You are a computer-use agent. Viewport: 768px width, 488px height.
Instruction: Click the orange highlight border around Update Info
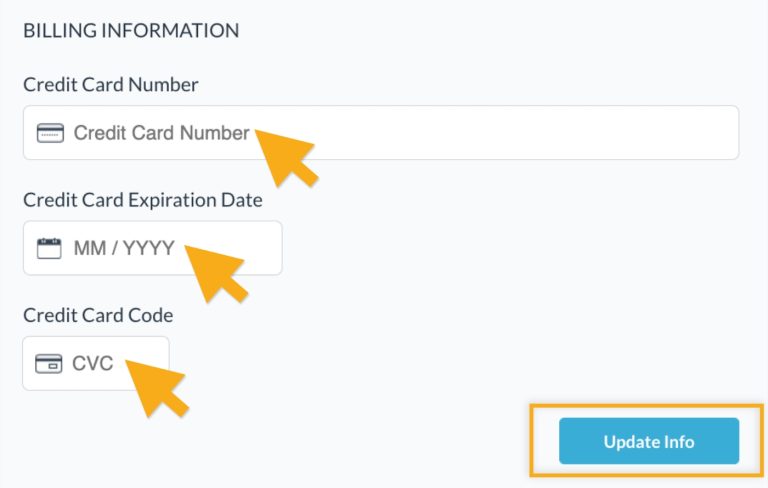(532, 440)
